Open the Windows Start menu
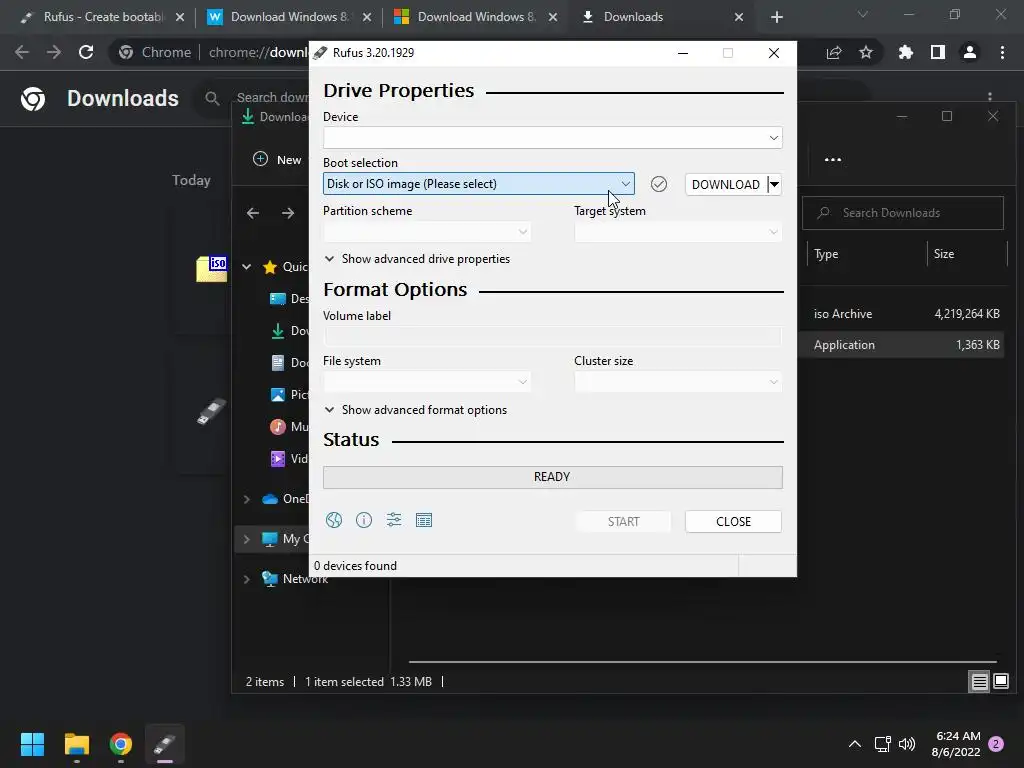Screen dimensions: 1024x768 32,744
